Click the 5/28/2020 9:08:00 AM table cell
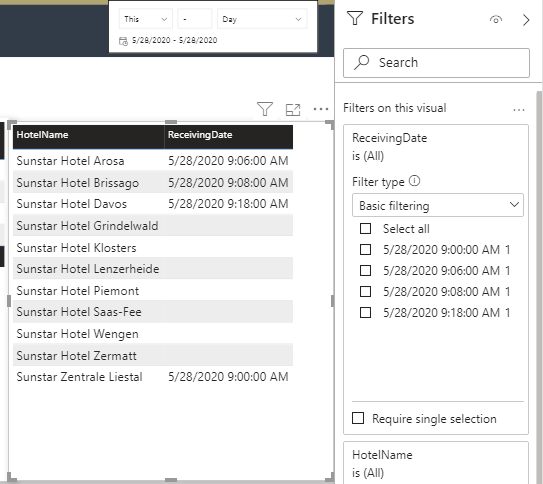The height and width of the screenshot is (484, 543). coord(228,182)
